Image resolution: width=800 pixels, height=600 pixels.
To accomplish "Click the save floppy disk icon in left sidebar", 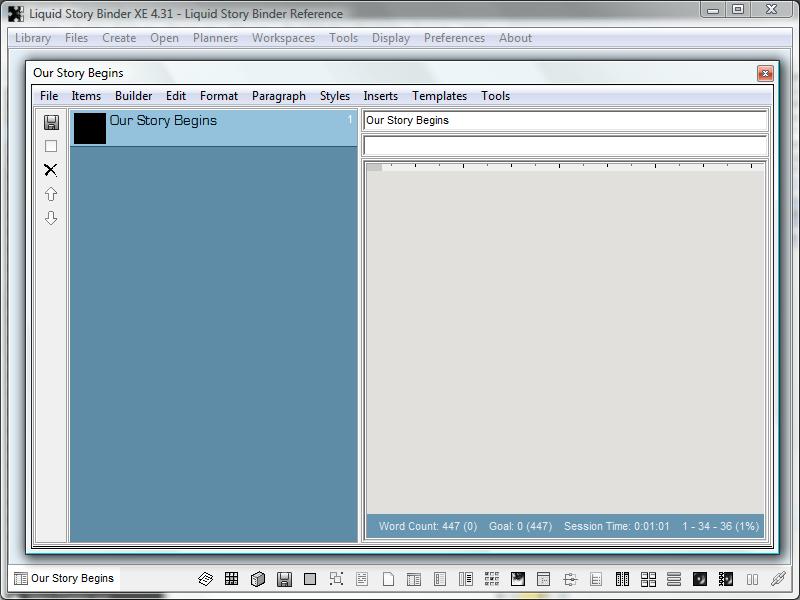I will 51,122.
